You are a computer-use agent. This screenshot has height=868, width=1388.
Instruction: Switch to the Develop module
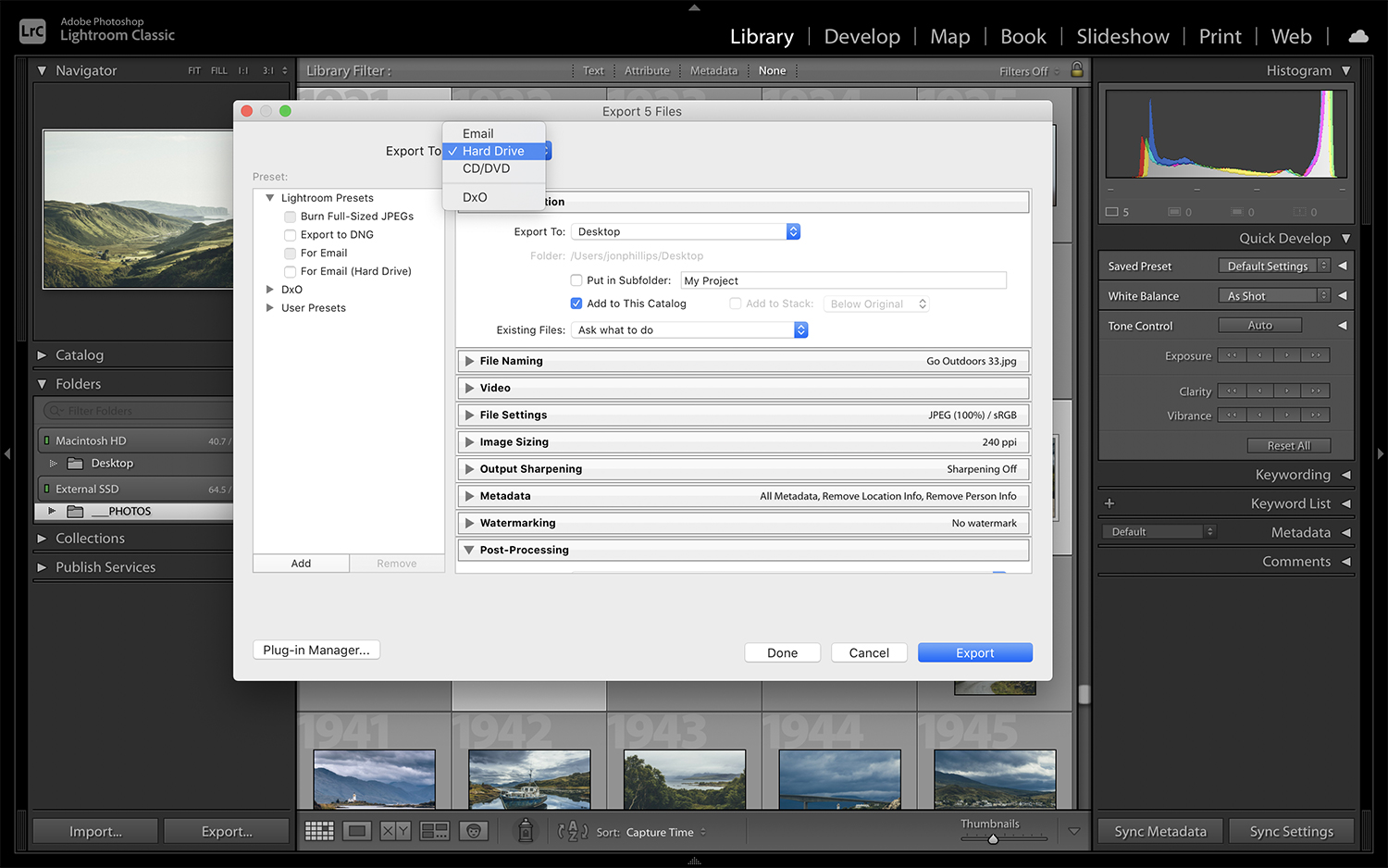coord(861,36)
